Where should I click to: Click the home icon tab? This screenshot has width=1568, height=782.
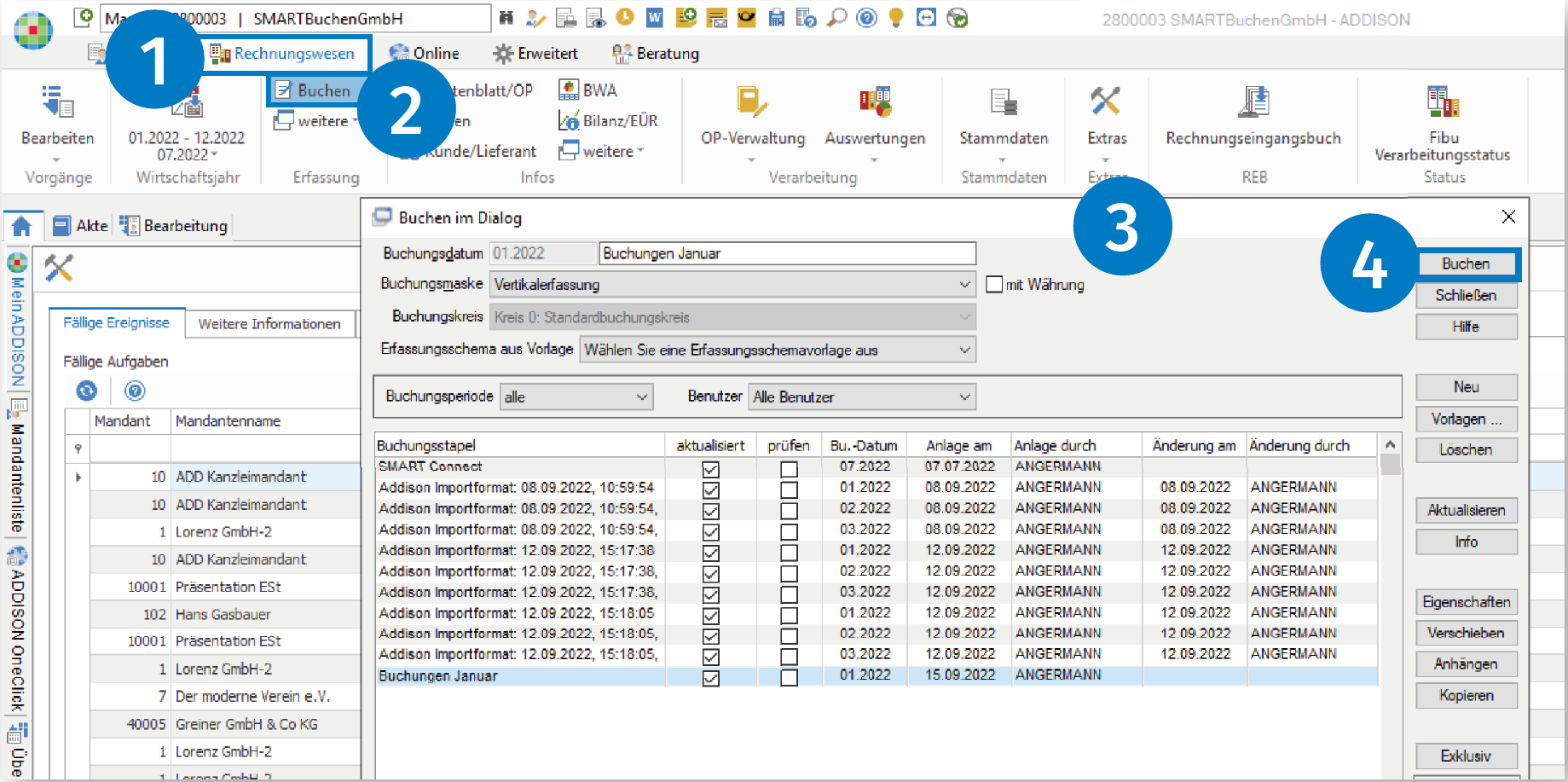pyautogui.click(x=21, y=226)
